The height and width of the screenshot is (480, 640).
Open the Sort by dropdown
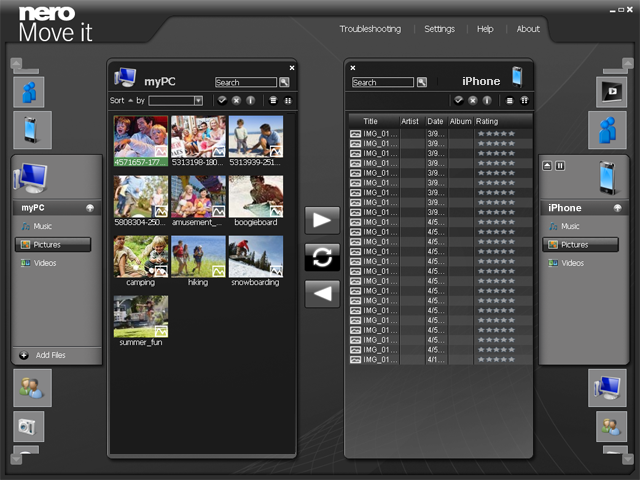(176, 100)
